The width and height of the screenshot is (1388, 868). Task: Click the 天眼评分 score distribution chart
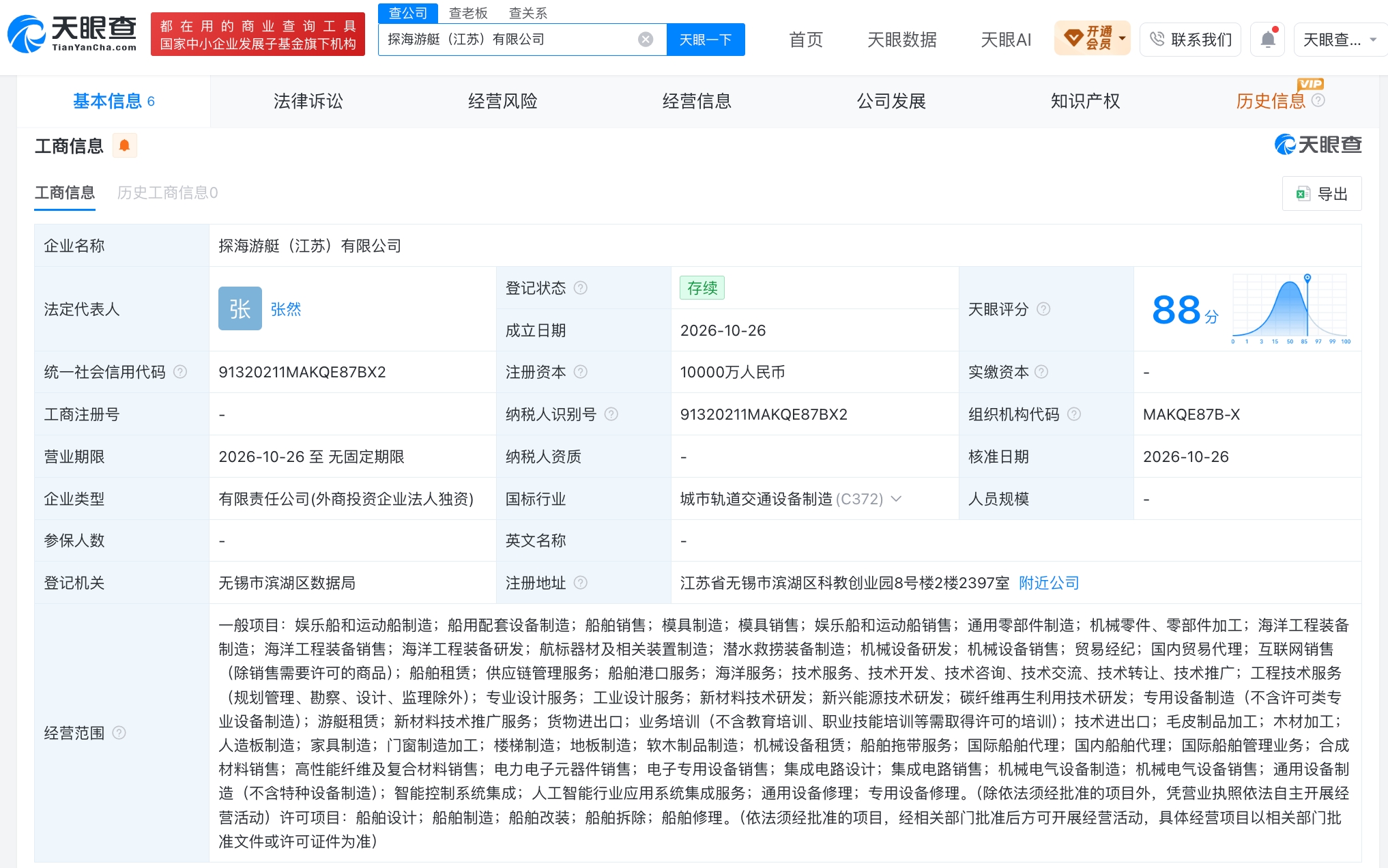click(1290, 309)
